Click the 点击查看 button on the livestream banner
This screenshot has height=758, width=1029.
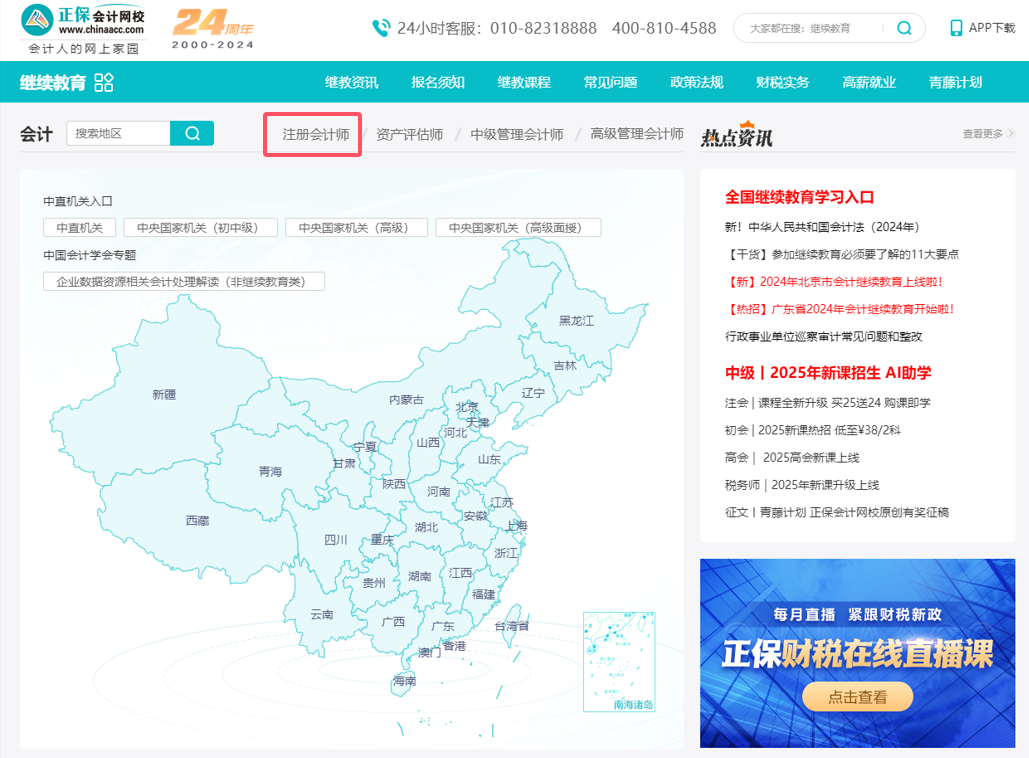click(857, 698)
